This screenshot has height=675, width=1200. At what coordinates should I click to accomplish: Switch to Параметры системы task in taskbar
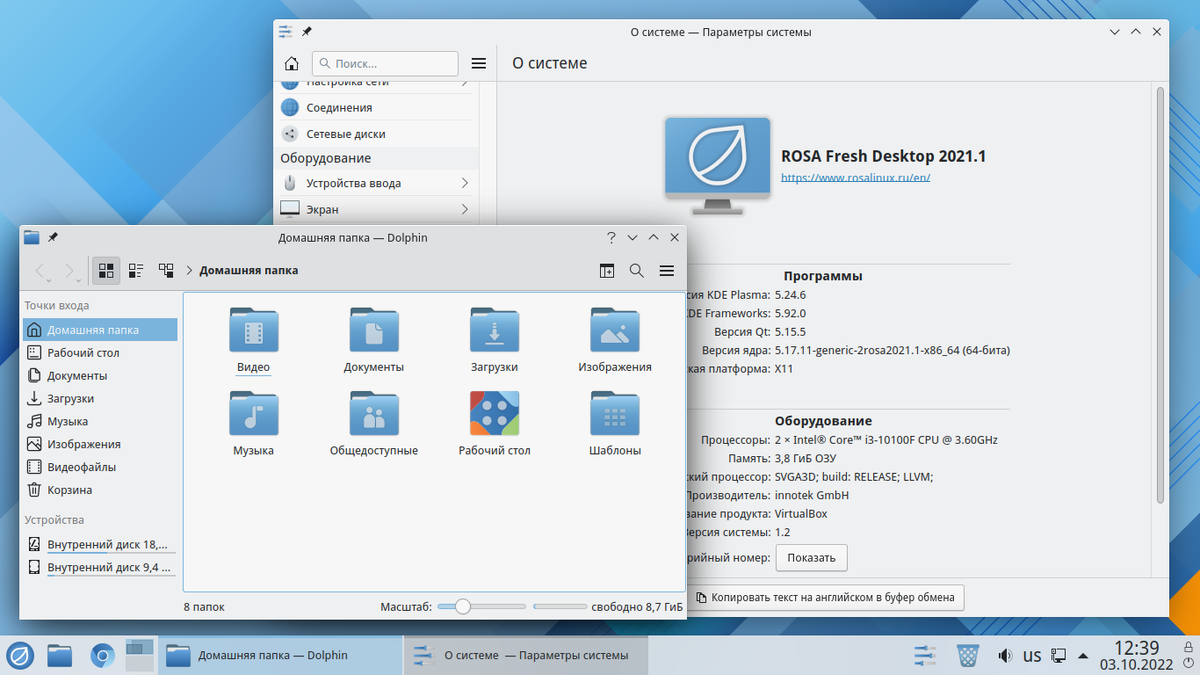pyautogui.click(x=525, y=656)
